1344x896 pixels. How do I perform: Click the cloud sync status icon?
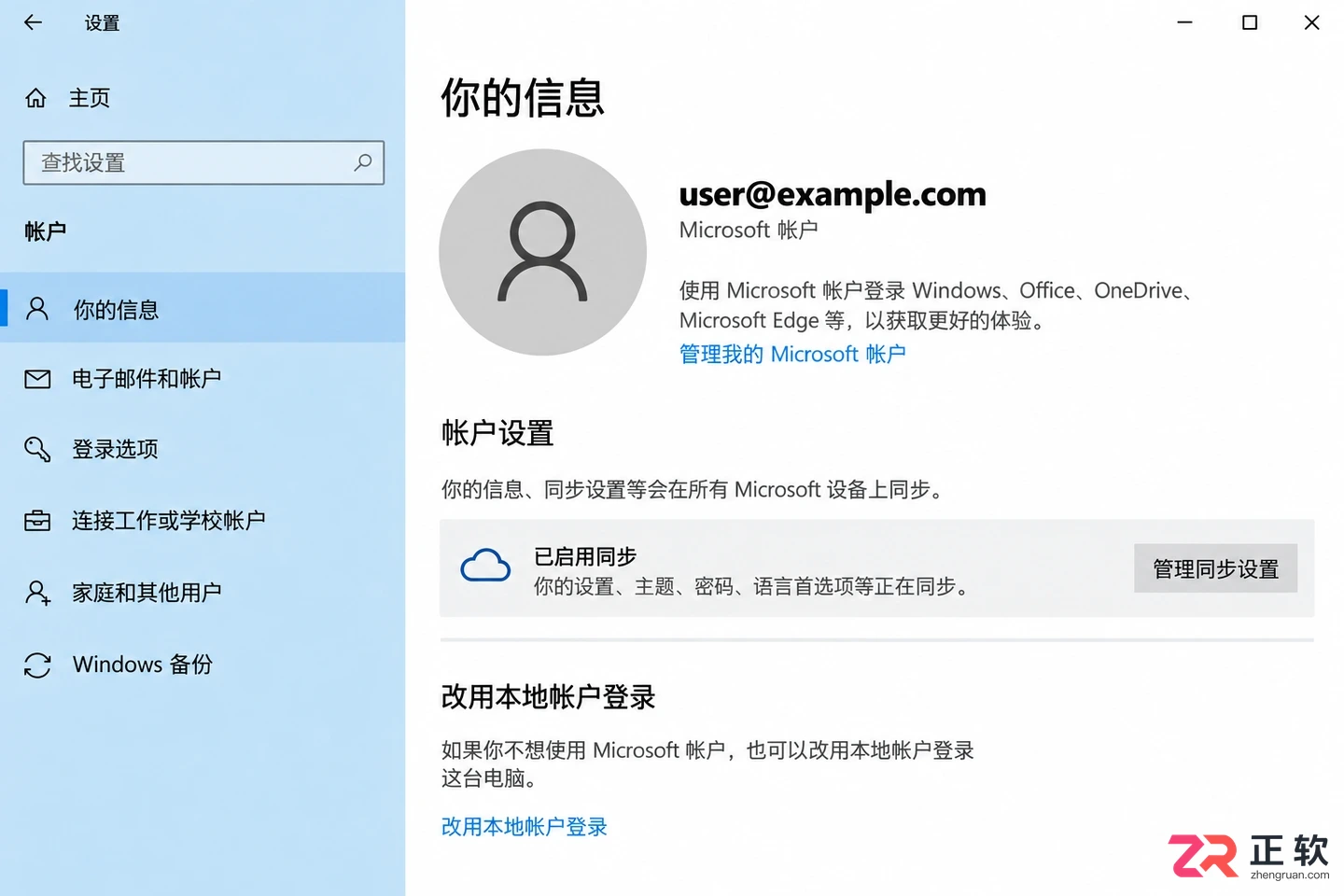coord(485,566)
